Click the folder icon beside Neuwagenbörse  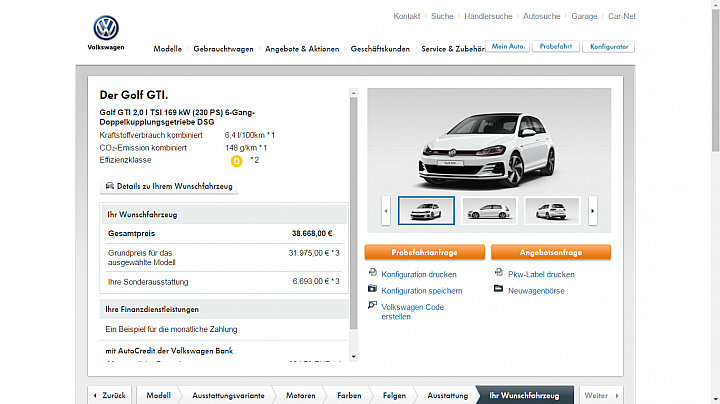pos(499,289)
